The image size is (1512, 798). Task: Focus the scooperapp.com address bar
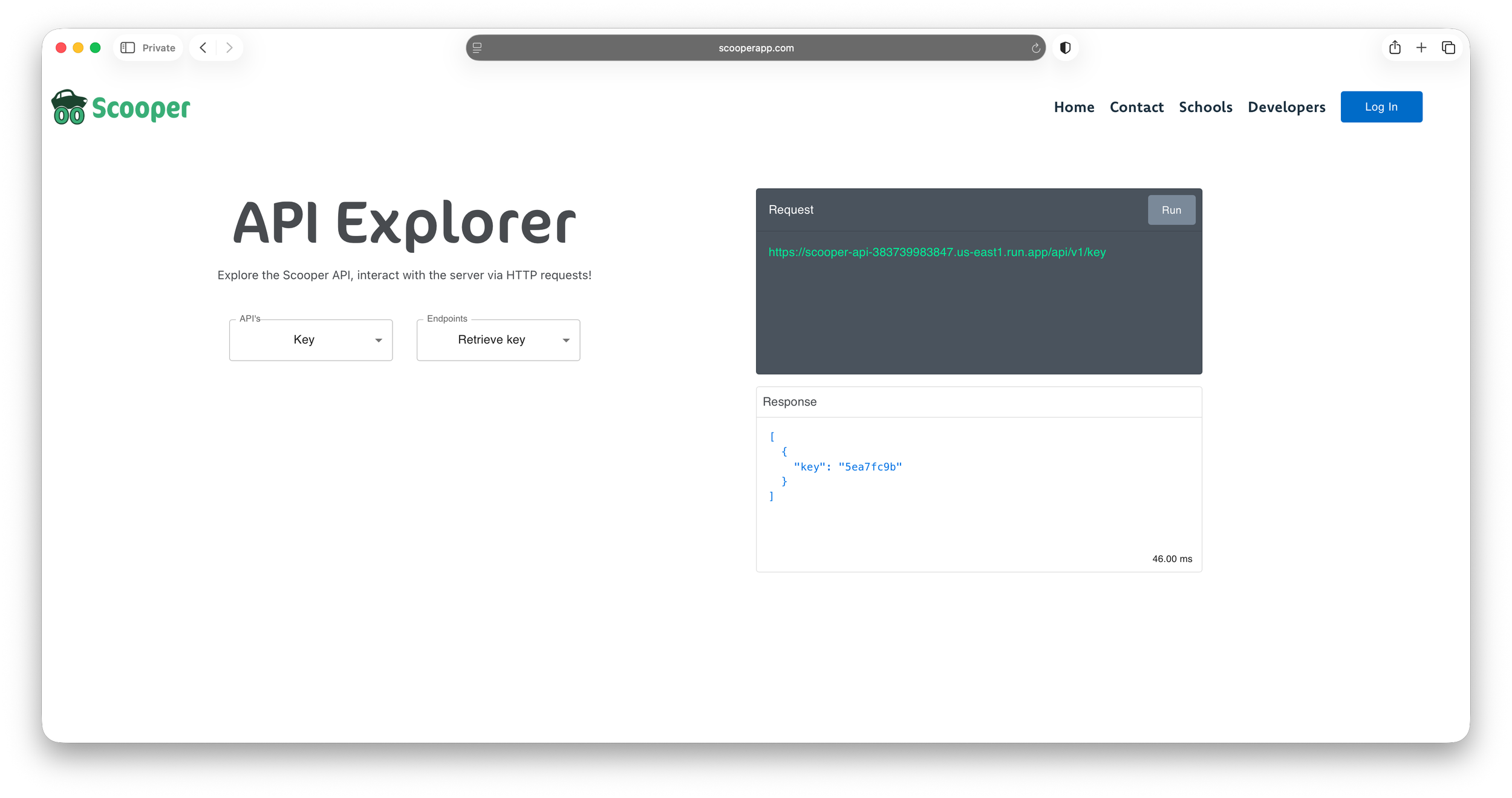[755, 48]
